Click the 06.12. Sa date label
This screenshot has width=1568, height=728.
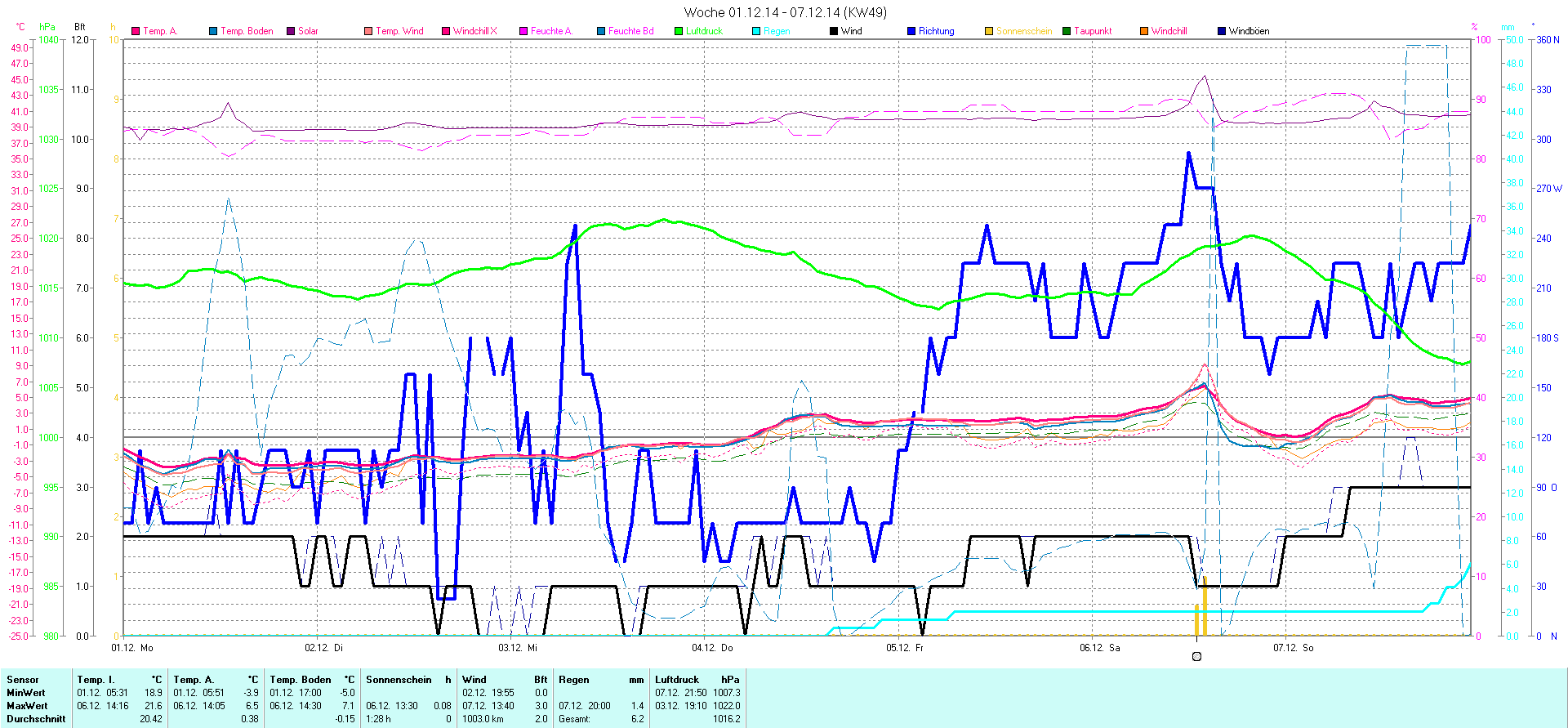pyautogui.click(x=1099, y=648)
